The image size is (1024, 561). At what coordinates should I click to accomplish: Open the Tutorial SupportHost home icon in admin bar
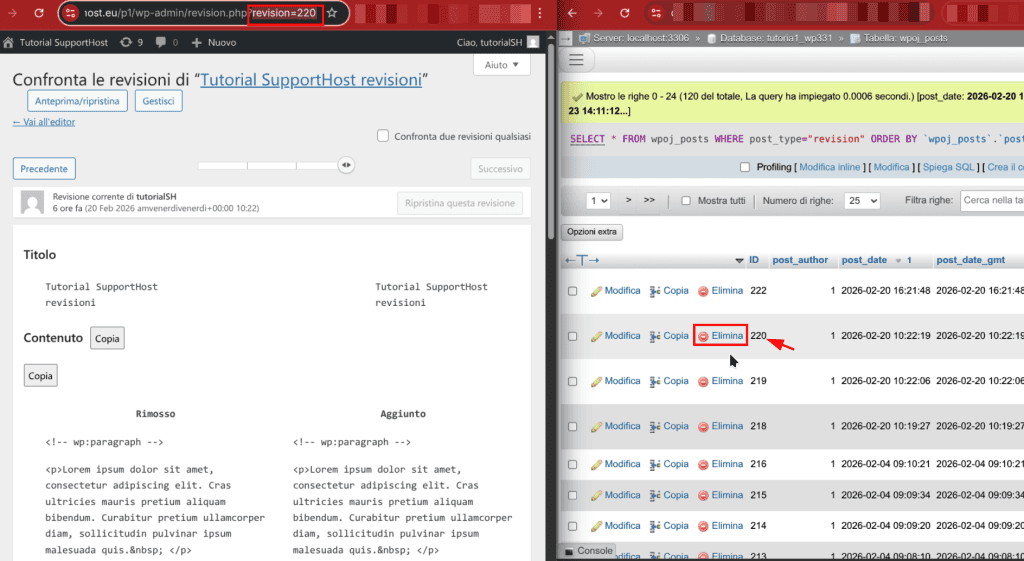8,42
